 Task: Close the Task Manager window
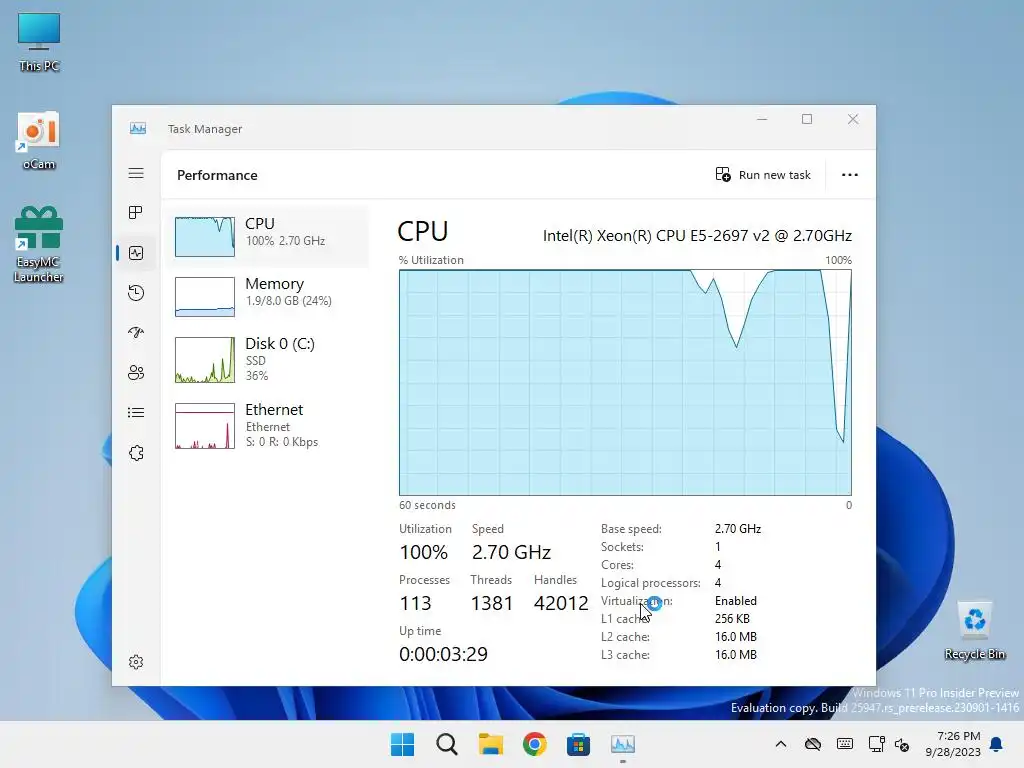[x=853, y=120]
